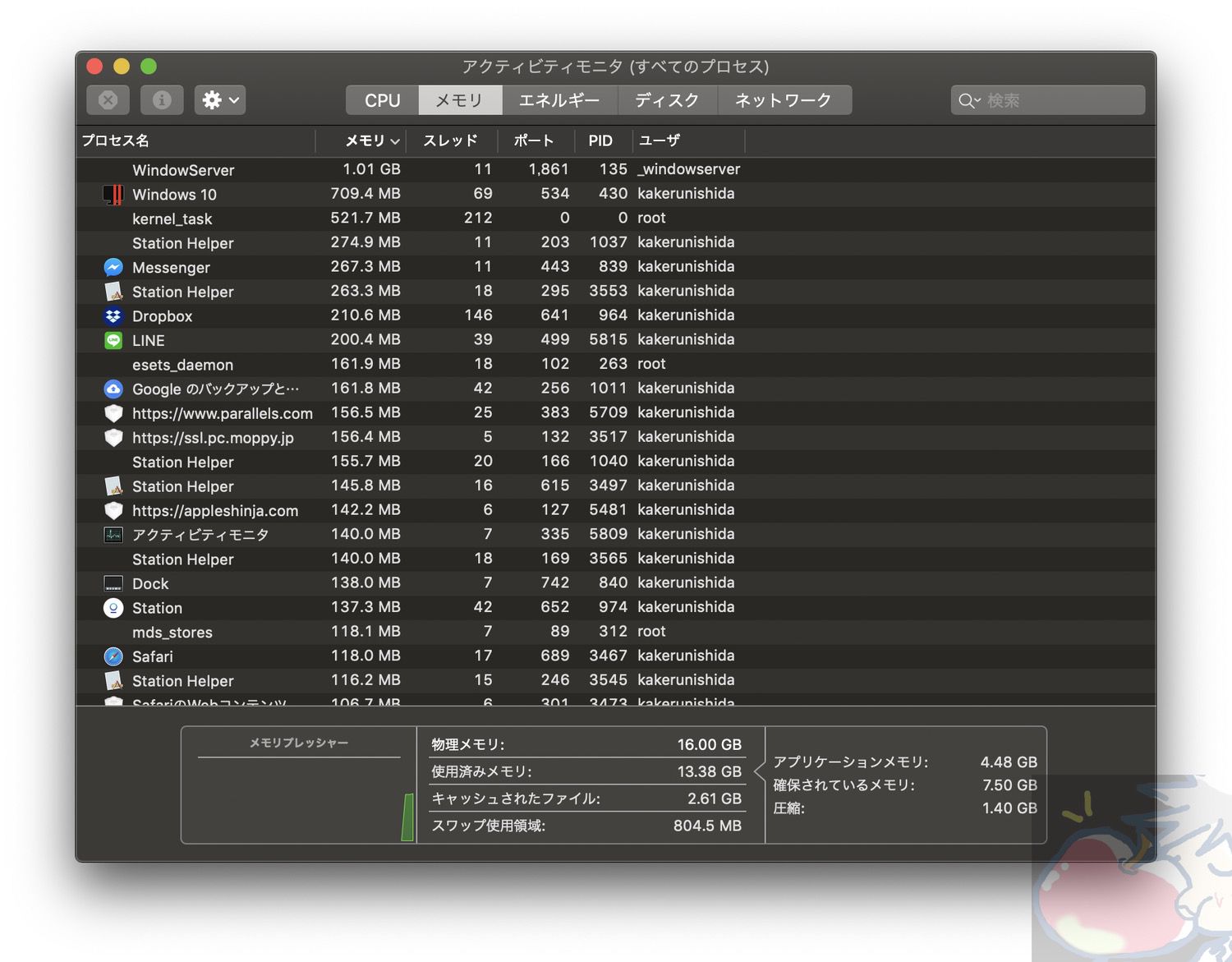Click the 使用済みメモリ 13.38 GB value

(709, 771)
